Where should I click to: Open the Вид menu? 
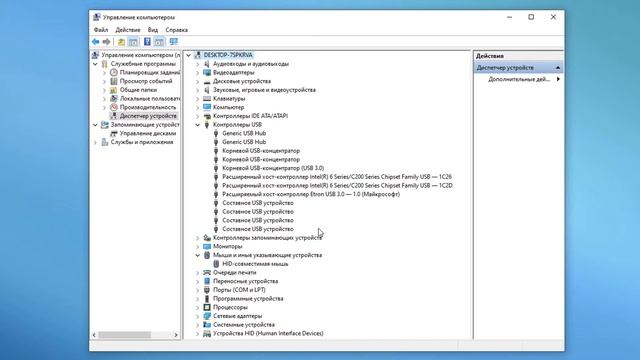click(x=153, y=30)
